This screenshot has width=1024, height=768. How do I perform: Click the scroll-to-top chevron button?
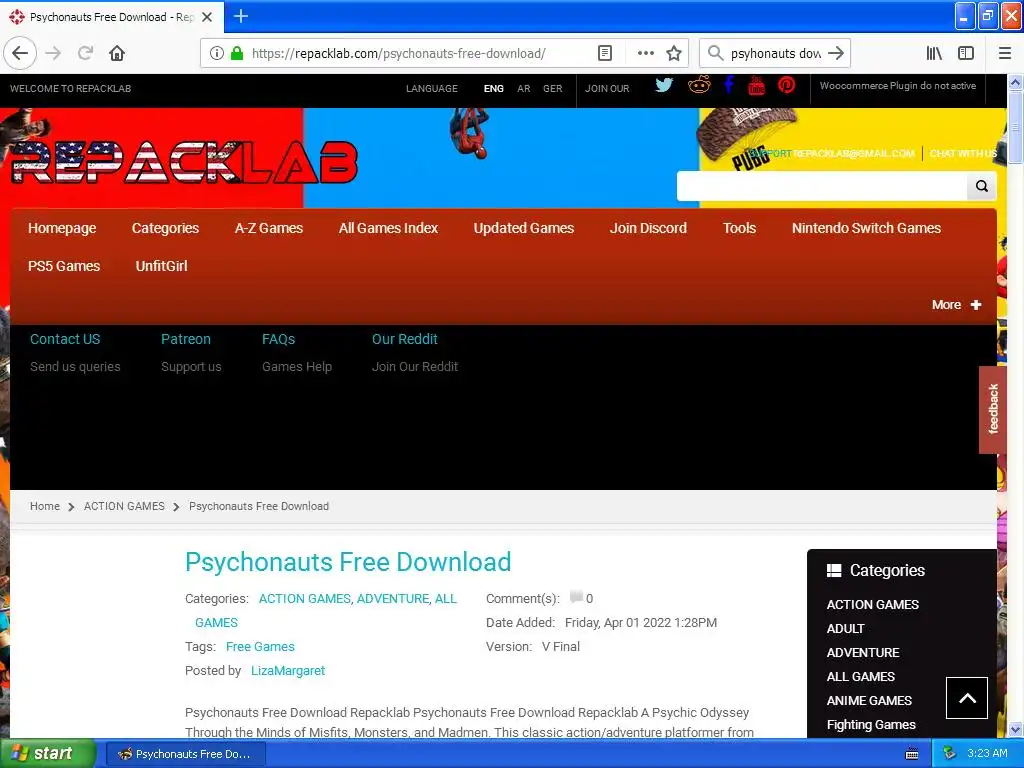coord(967,697)
